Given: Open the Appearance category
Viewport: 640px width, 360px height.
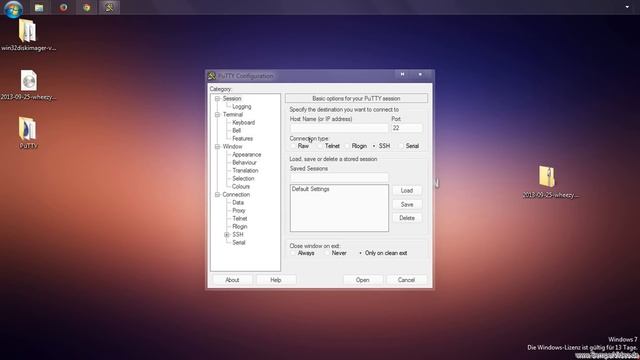Looking at the screenshot, I should click(247, 155).
